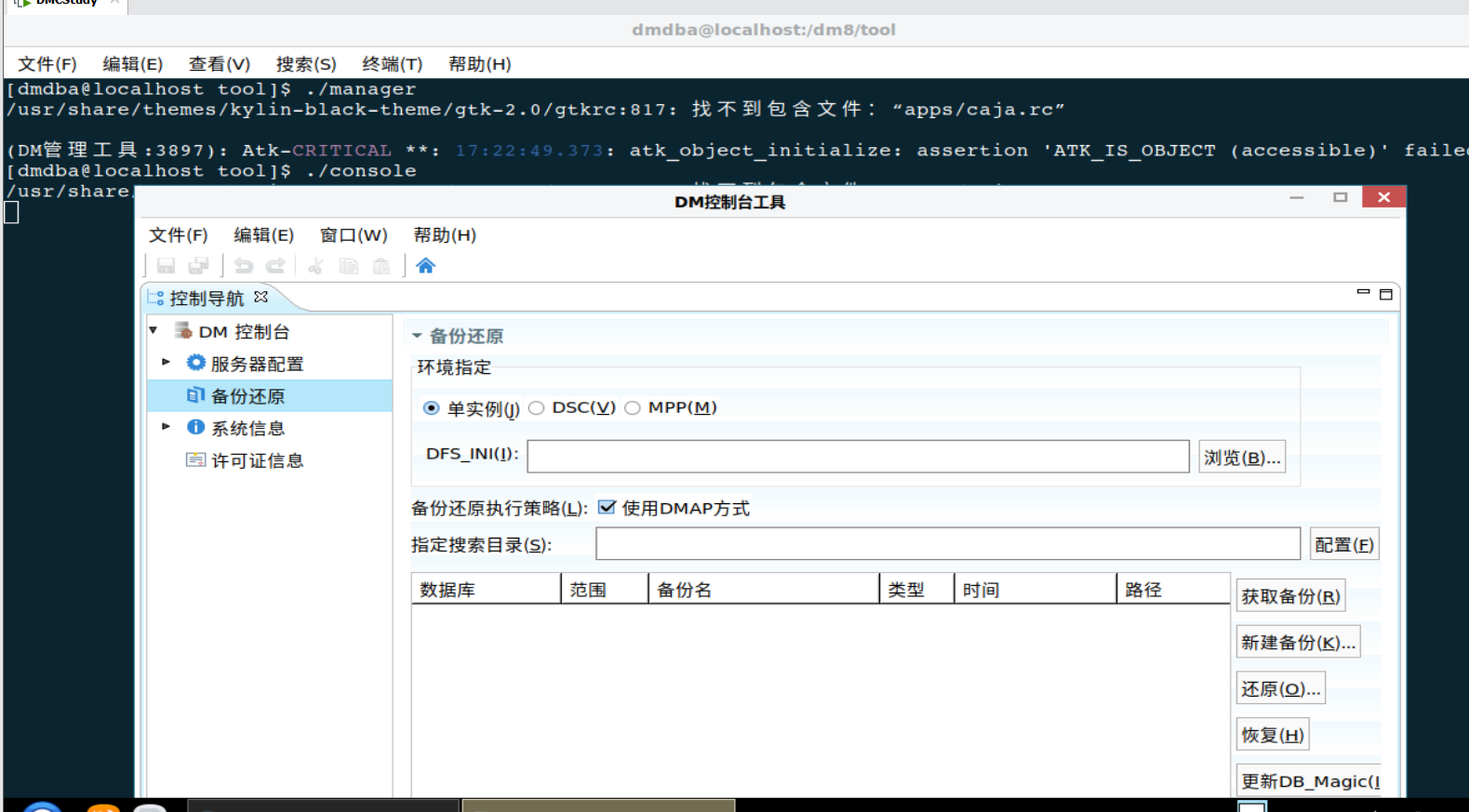Click the 获取备份(R) button
Viewport: 1469px width, 812px height.
click(x=1290, y=596)
